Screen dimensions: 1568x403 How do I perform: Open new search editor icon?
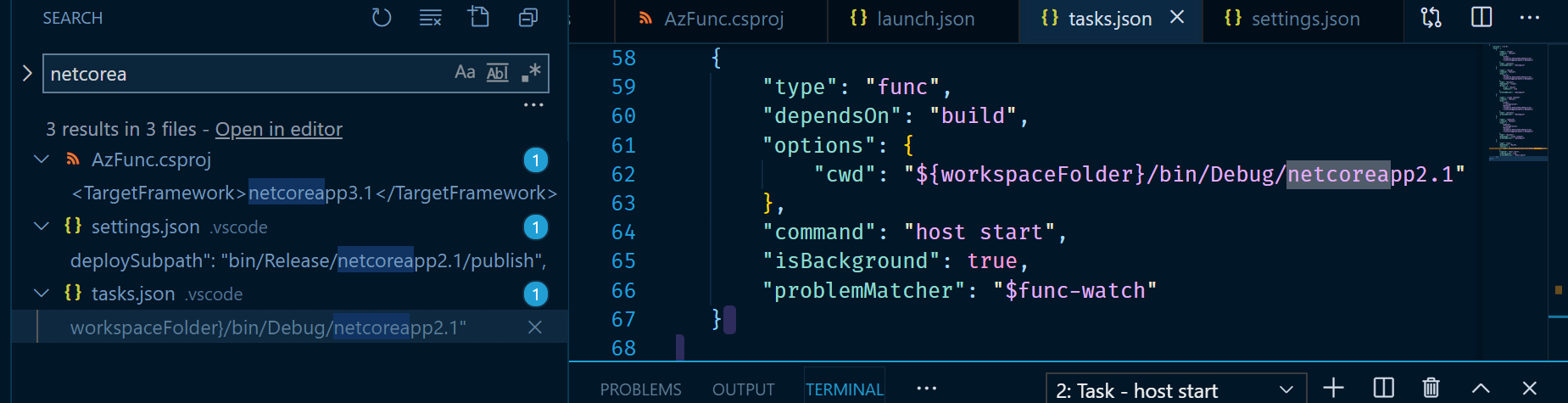pos(479,18)
